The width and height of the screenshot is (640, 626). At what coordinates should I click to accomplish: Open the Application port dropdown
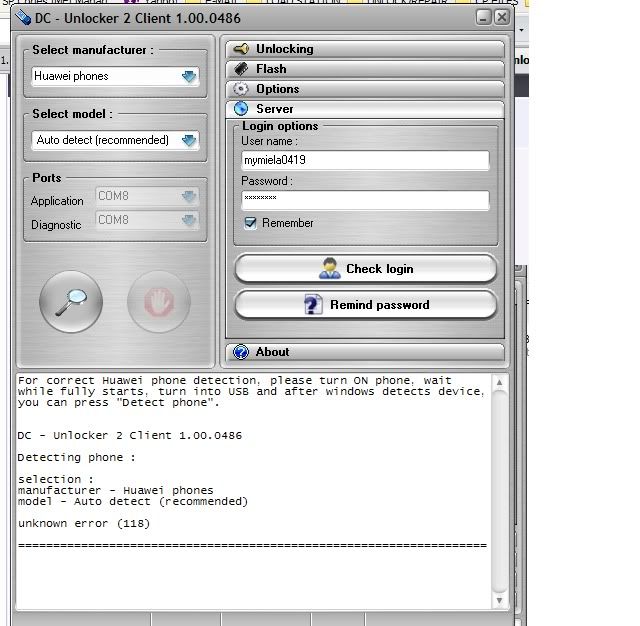[x=189, y=197]
